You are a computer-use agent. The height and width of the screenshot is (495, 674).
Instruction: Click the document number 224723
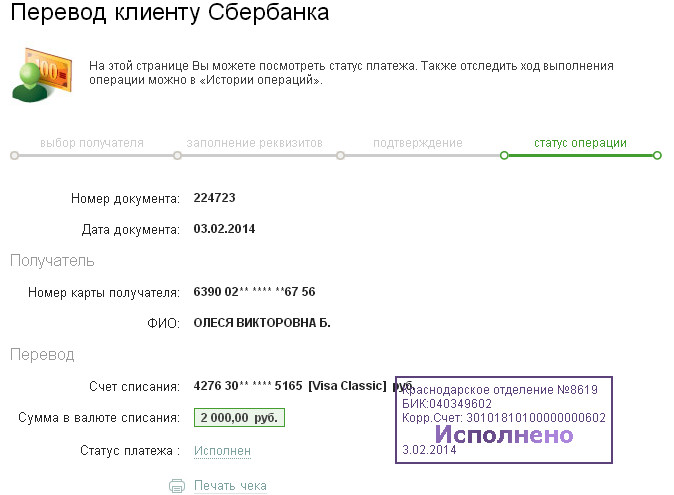coord(214,198)
